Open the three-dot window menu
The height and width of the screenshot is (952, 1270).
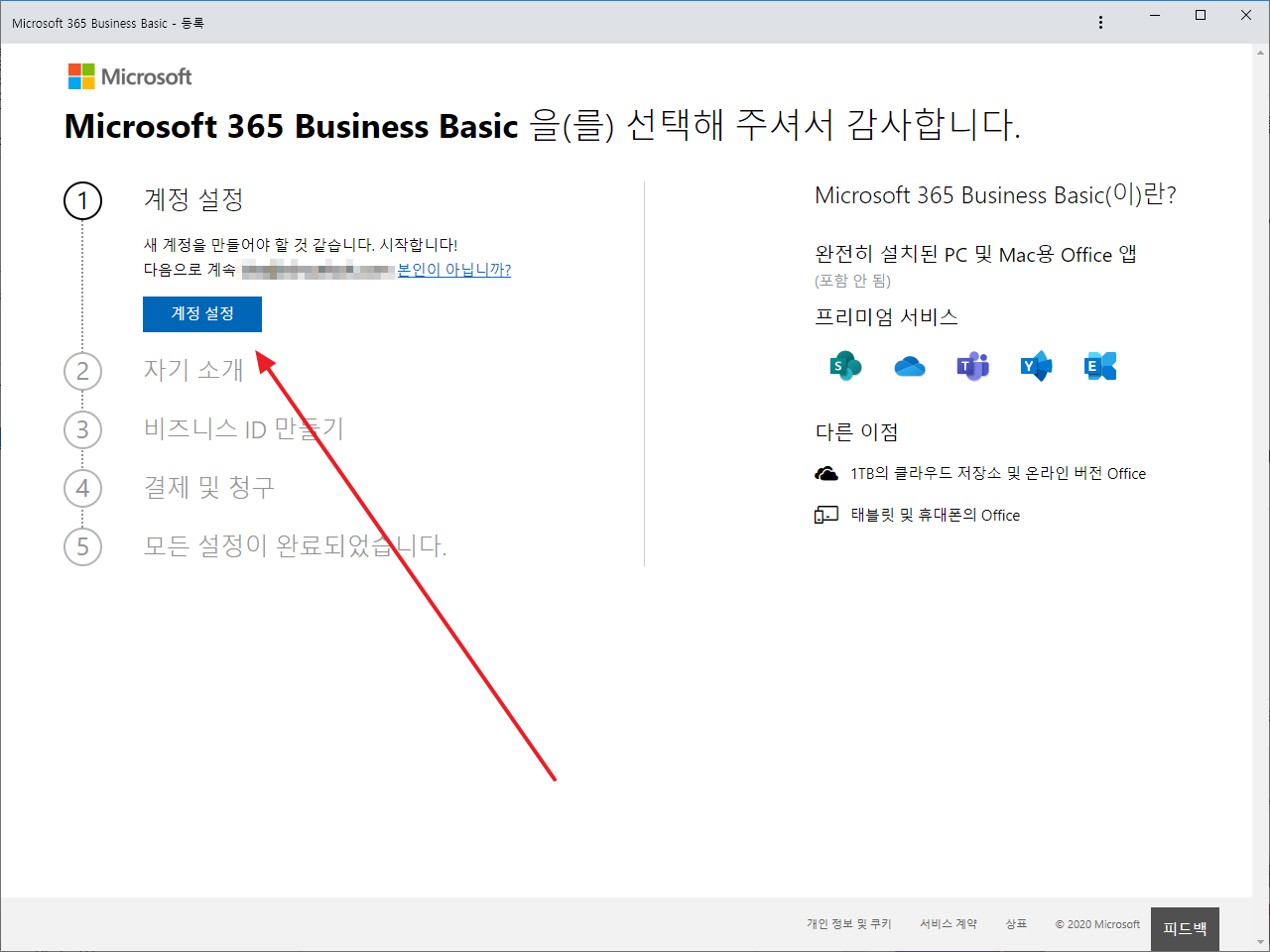1100,22
